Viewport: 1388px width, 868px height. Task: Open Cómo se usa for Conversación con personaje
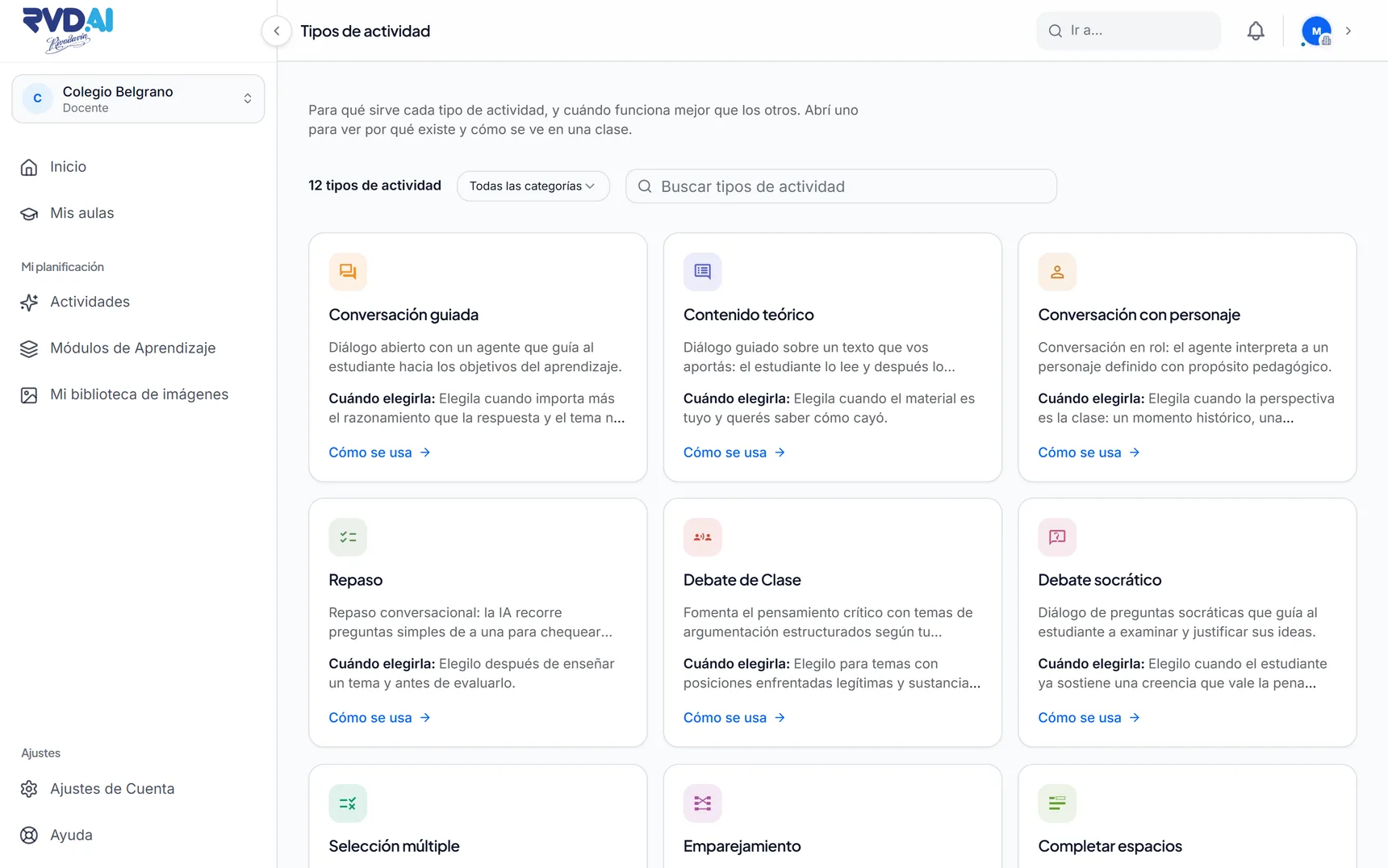1089,453
